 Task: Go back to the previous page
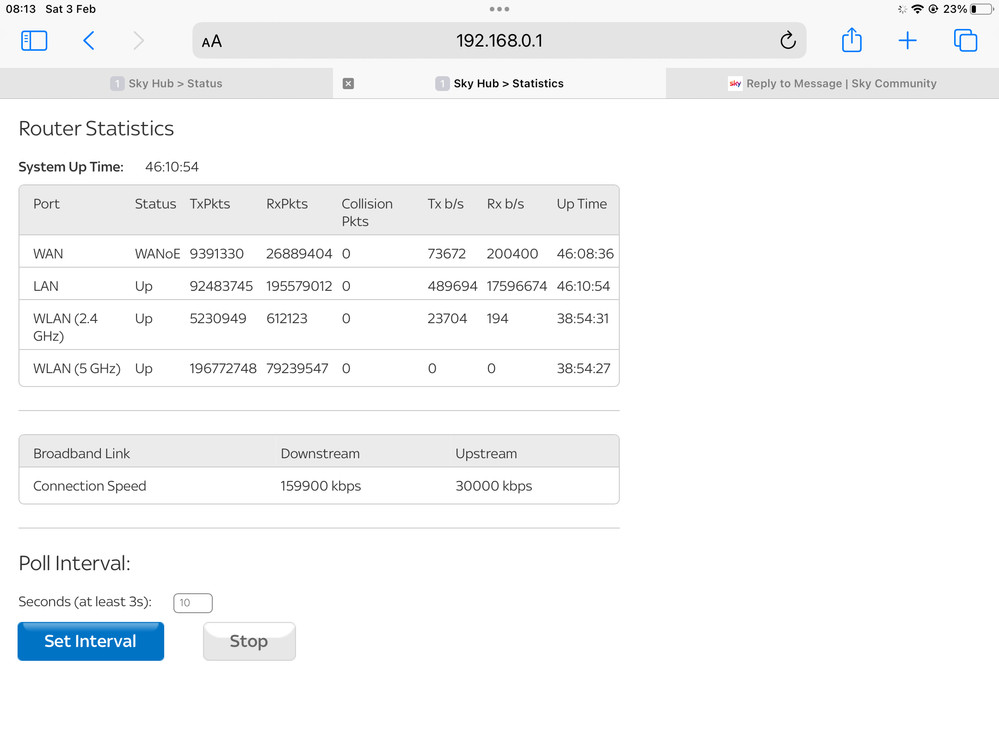pyautogui.click(x=89, y=40)
